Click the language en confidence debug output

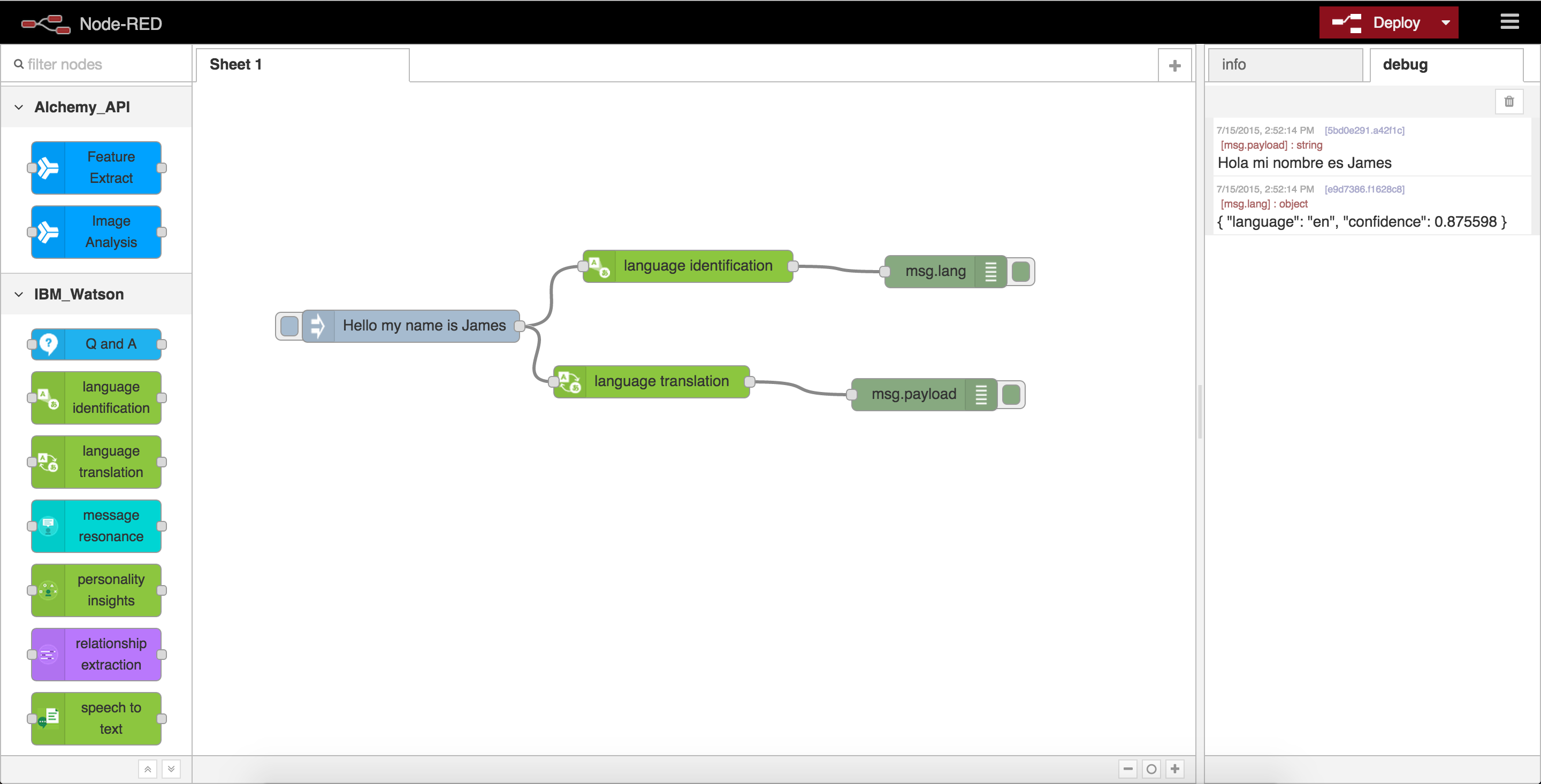point(1362,222)
